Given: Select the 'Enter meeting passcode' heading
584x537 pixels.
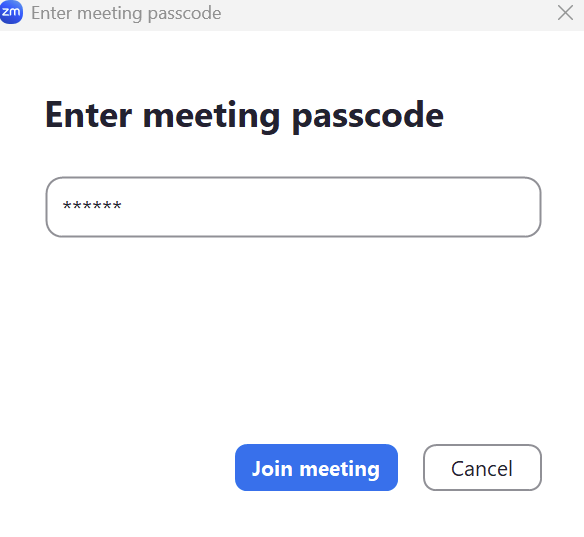Looking at the screenshot, I should (244, 115).
